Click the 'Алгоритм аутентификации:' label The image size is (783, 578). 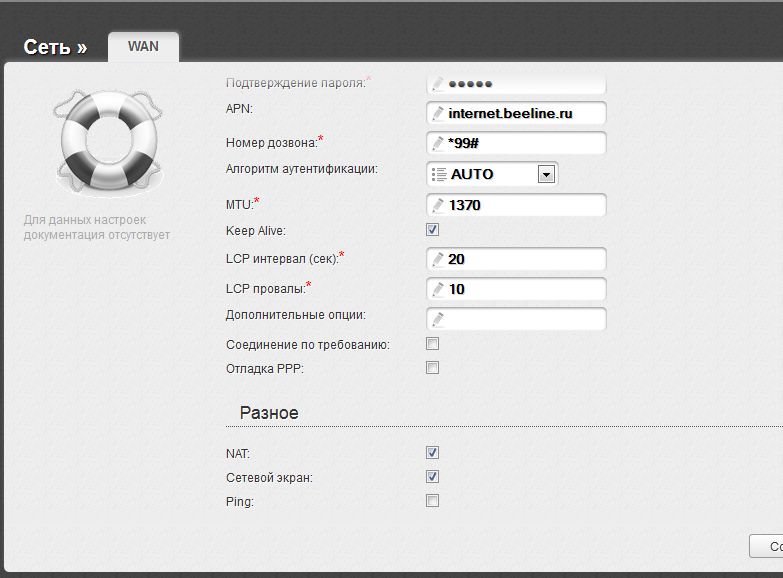coord(302,169)
